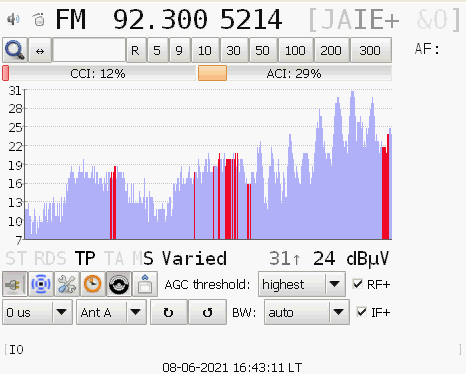
Task: Click the signal level graph
Action: tap(208, 164)
